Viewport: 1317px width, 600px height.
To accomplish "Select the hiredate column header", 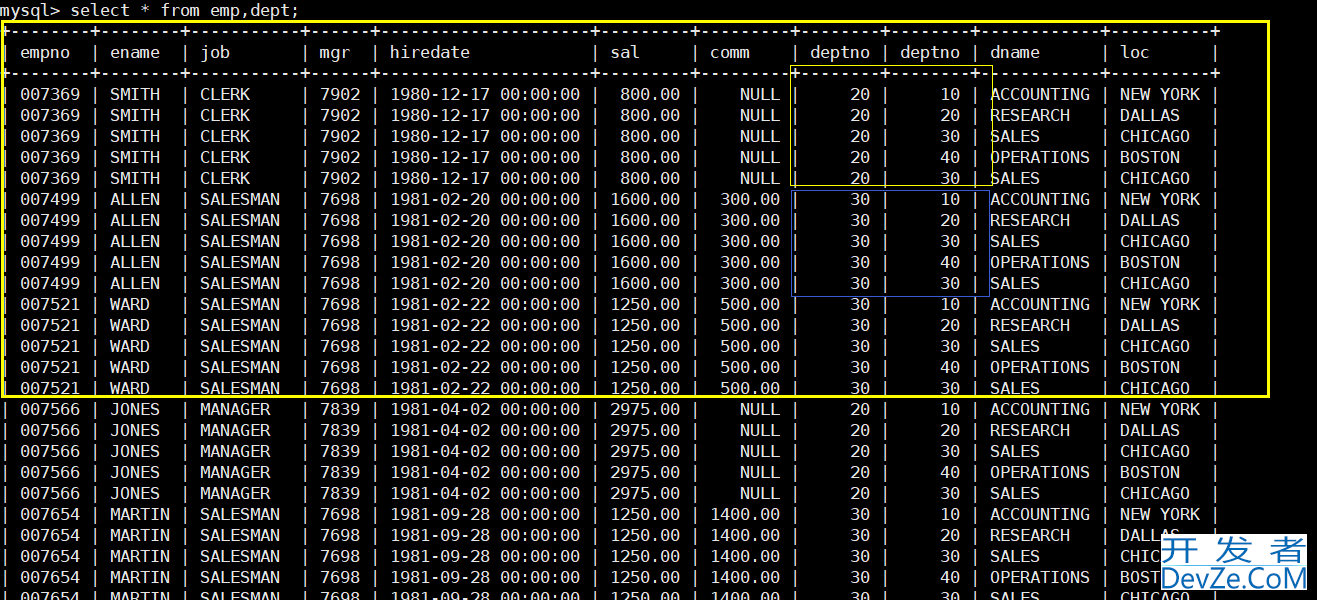I will tap(430, 52).
